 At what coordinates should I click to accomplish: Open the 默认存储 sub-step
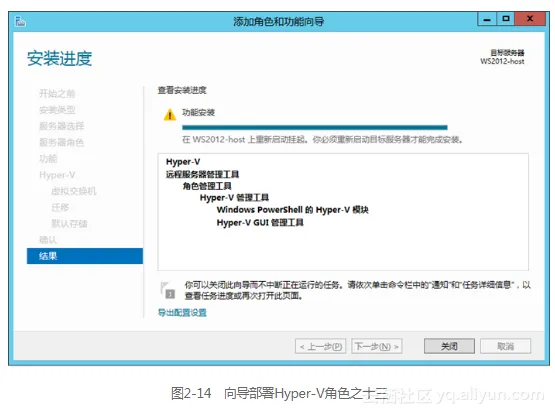[x=69, y=224]
